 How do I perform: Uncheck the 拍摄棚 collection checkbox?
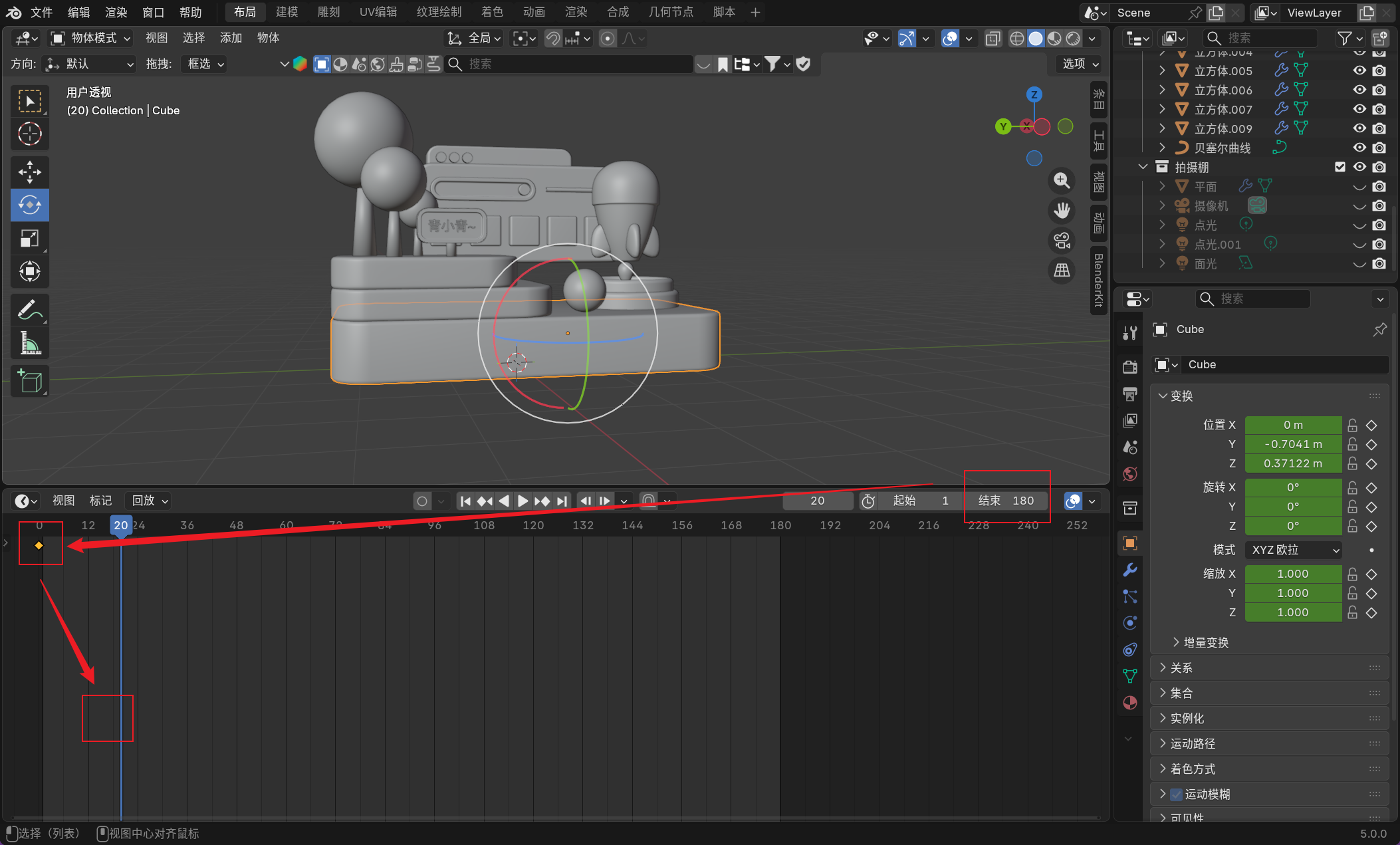1340,167
